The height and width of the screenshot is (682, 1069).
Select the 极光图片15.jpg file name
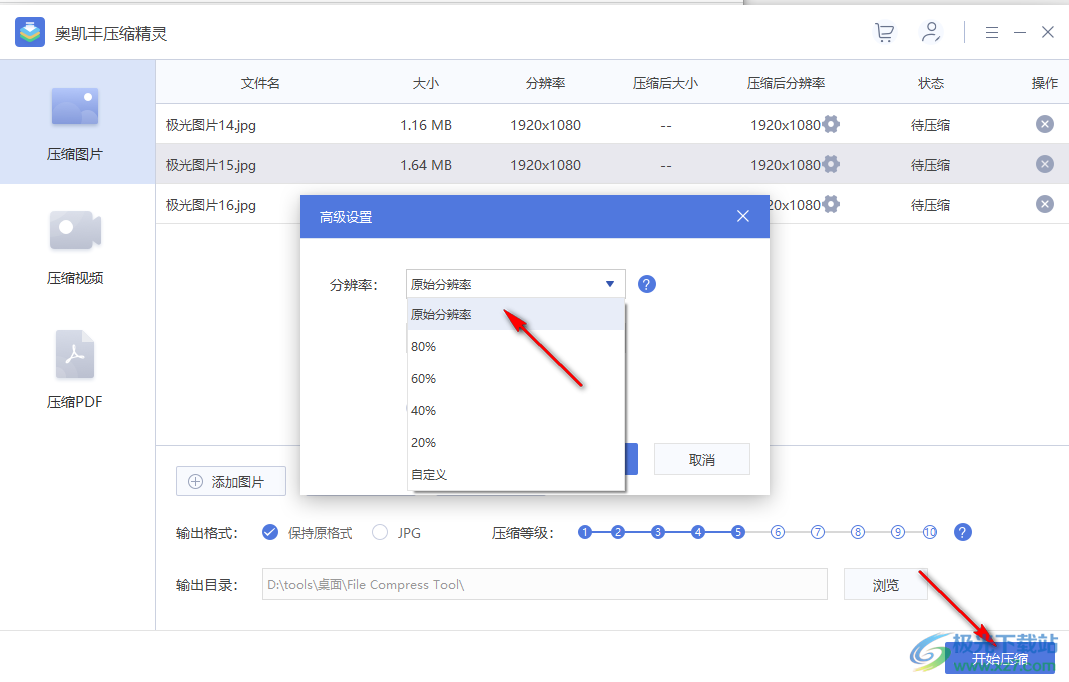click(x=211, y=165)
